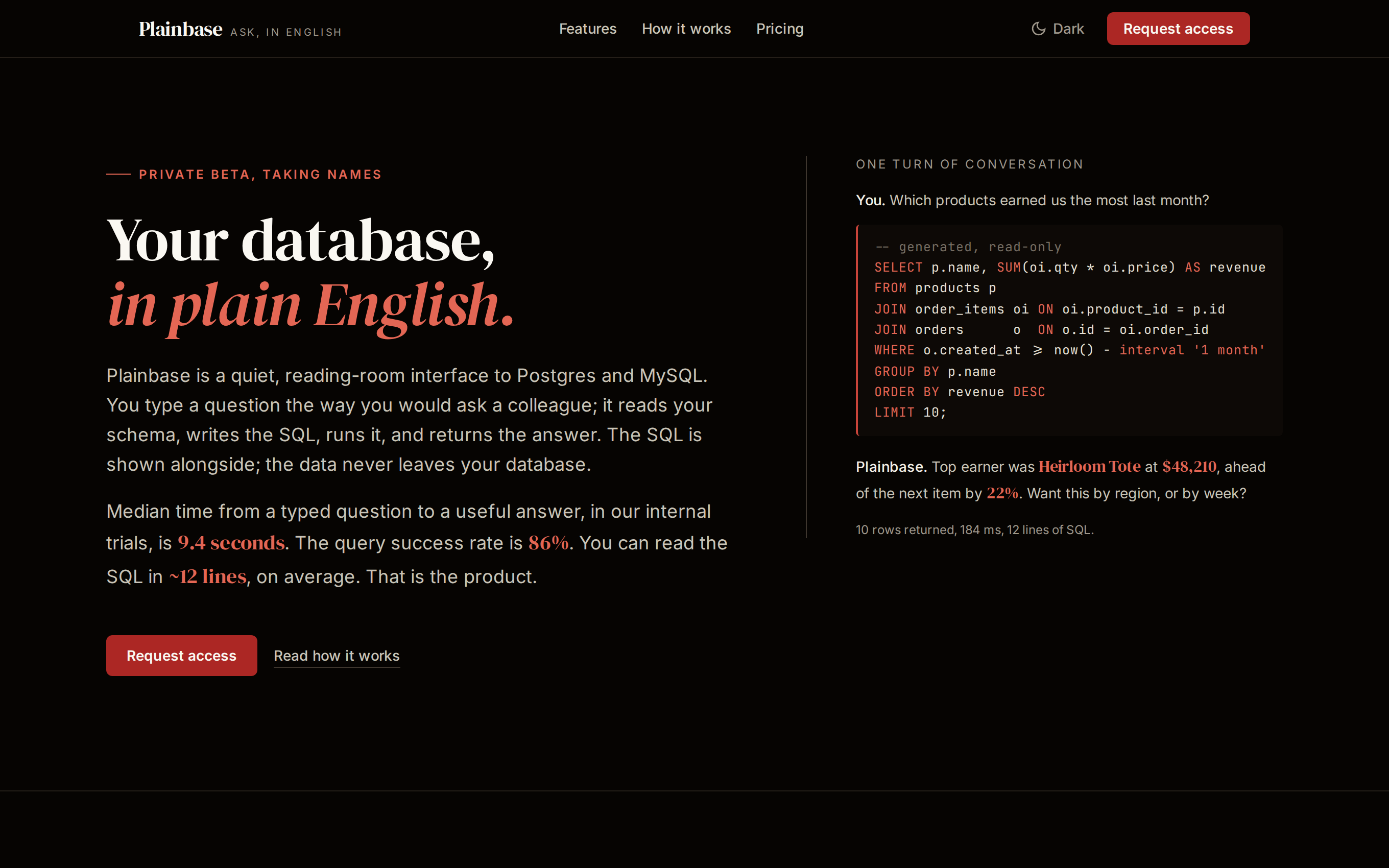This screenshot has width=1389, height=868.
Task: Click the hero Request access button
Action: tap(181, 655)
